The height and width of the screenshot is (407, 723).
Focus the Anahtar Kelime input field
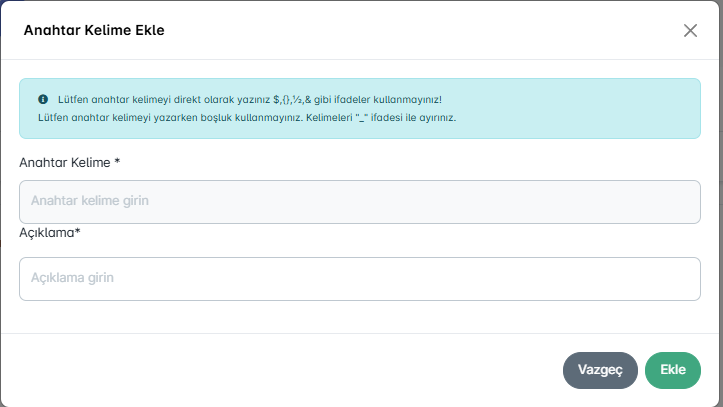pos(360,202)
